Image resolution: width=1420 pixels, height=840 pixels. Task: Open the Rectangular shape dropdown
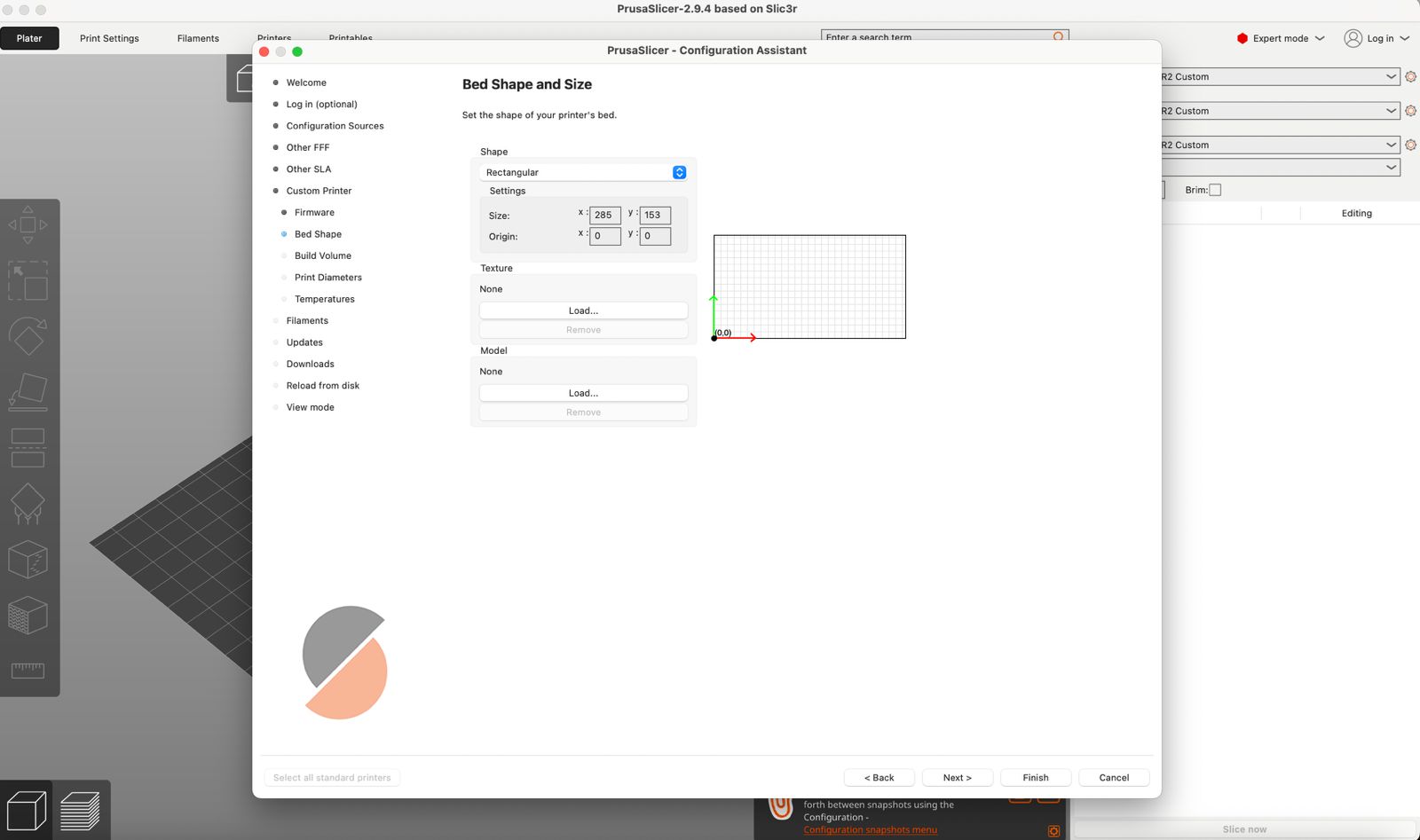583,172
